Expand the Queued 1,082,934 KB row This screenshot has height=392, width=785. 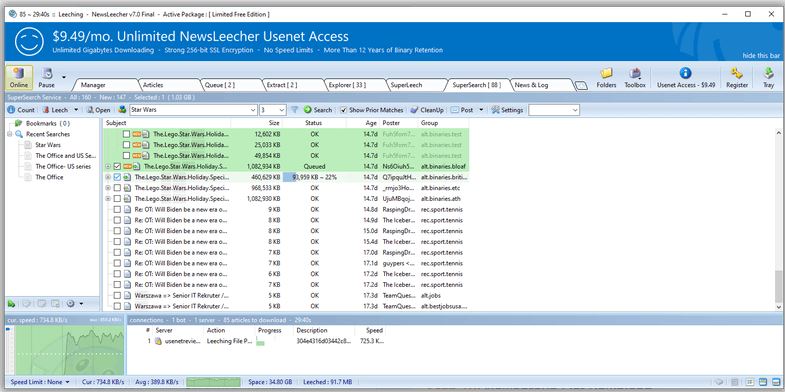point(108,166)
